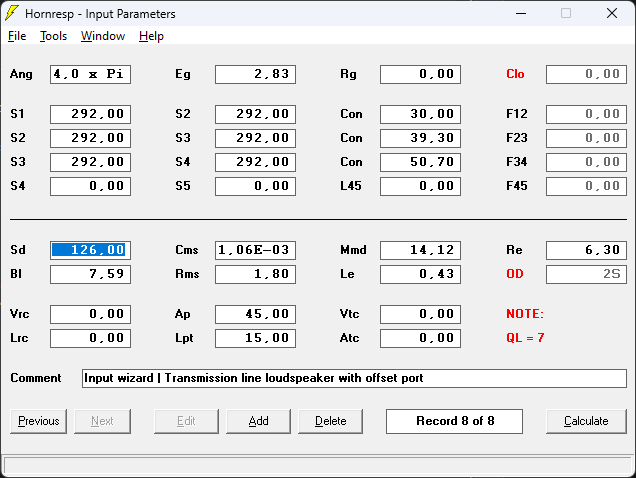Viewport: 636px width, 478px height.
Task: Click the Con label beside 50,70
Action: [351, 162]
